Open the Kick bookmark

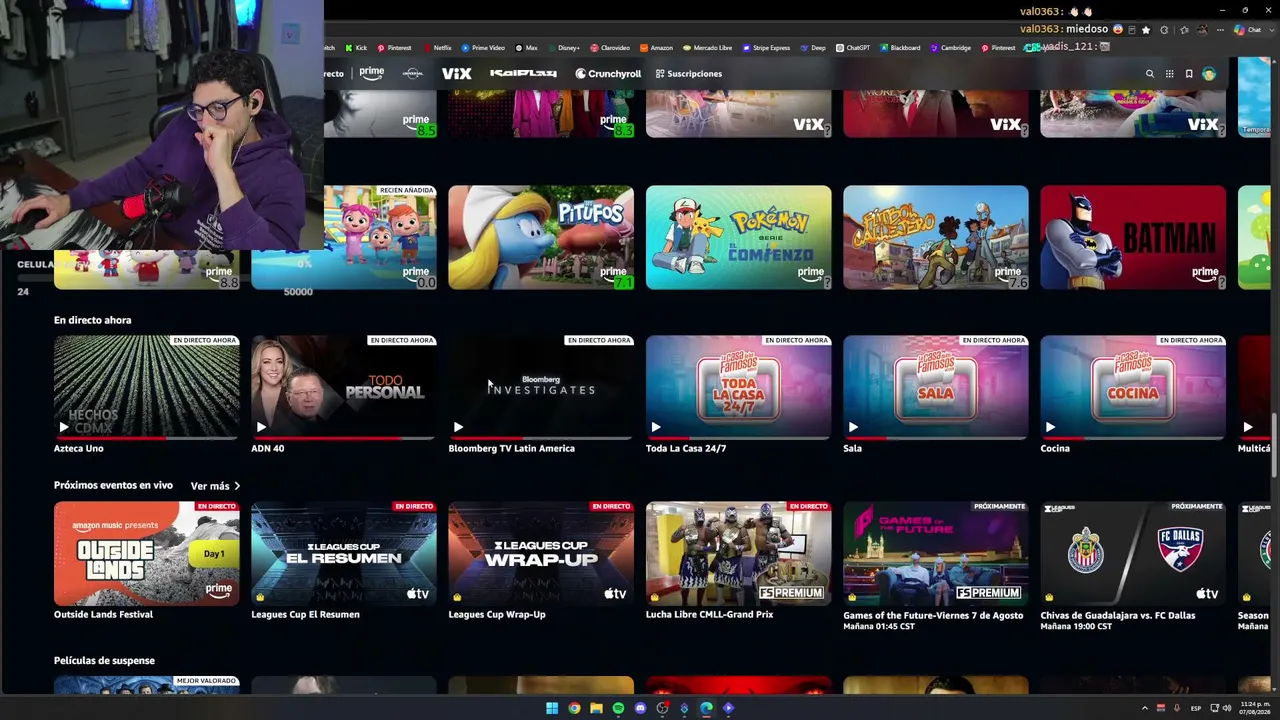click(355, 47)
